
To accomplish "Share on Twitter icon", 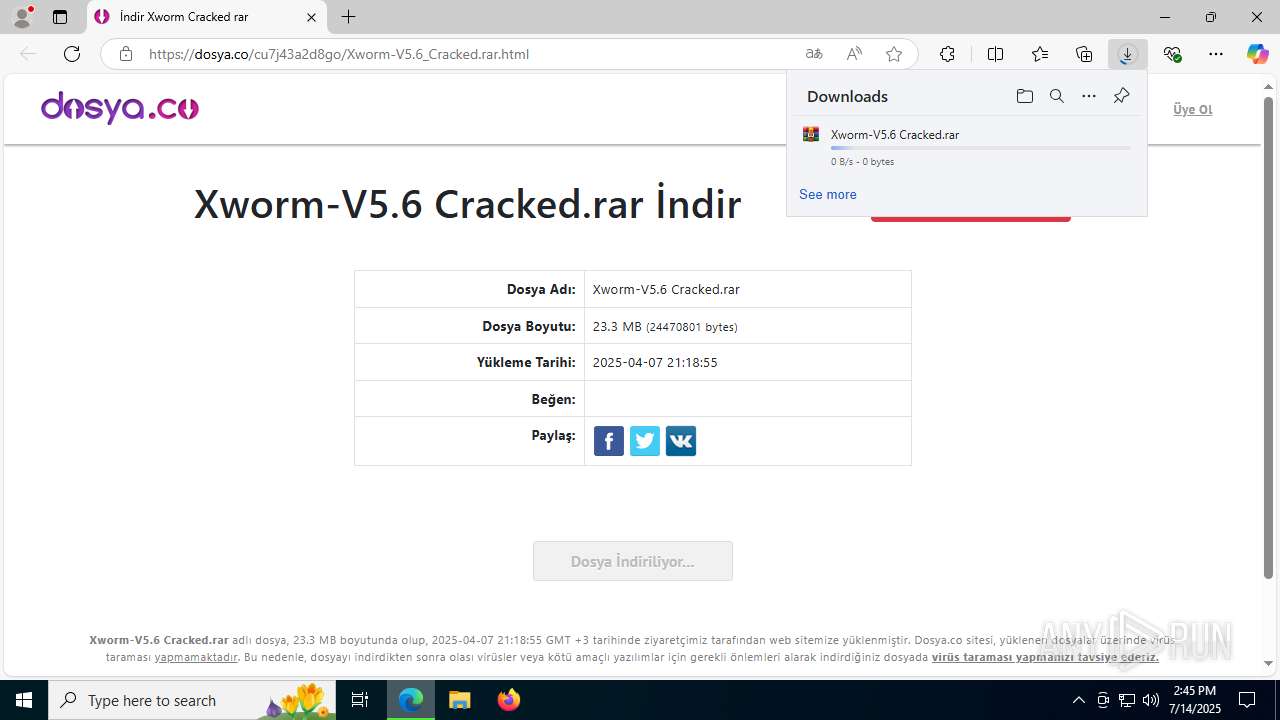I will [x=645, y=441].
